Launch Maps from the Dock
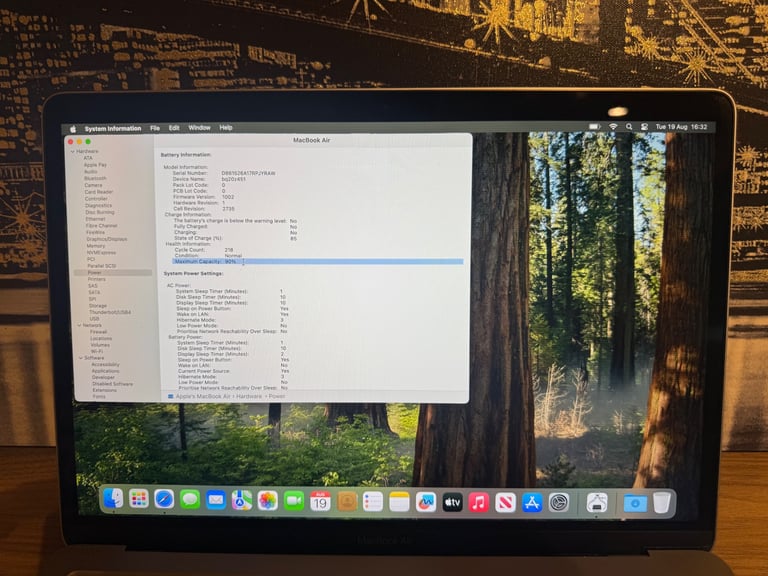Viewport: 768px width, 576px height. [241, 501]
